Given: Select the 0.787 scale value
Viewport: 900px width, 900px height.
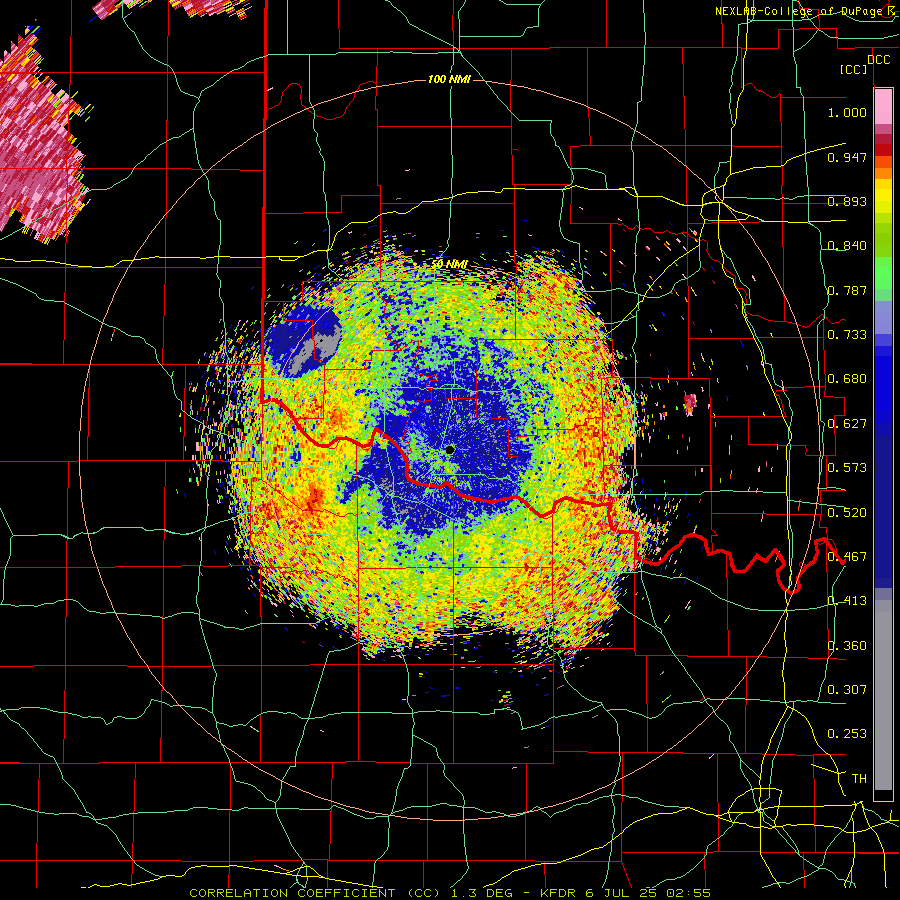Looking at the screenshot, I should click(x=847, y=290).
